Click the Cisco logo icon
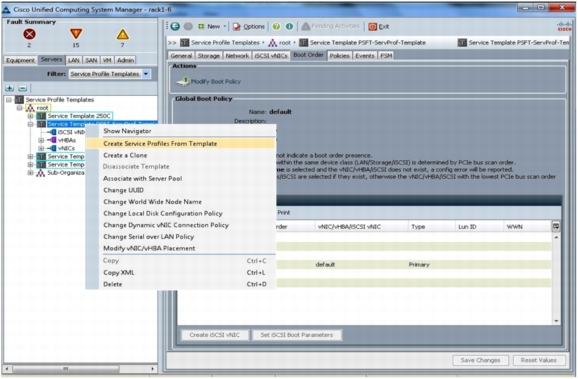The width and height of the screenshot is (578, 379). coord(564,27)
